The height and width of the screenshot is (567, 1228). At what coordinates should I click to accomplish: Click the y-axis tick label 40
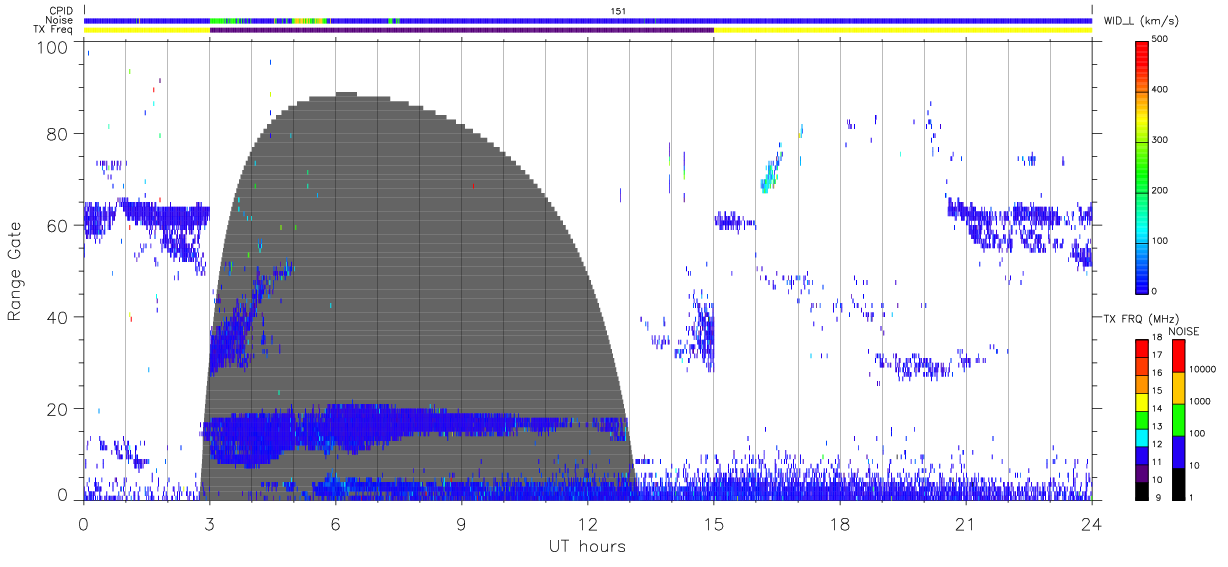[59, 317]
